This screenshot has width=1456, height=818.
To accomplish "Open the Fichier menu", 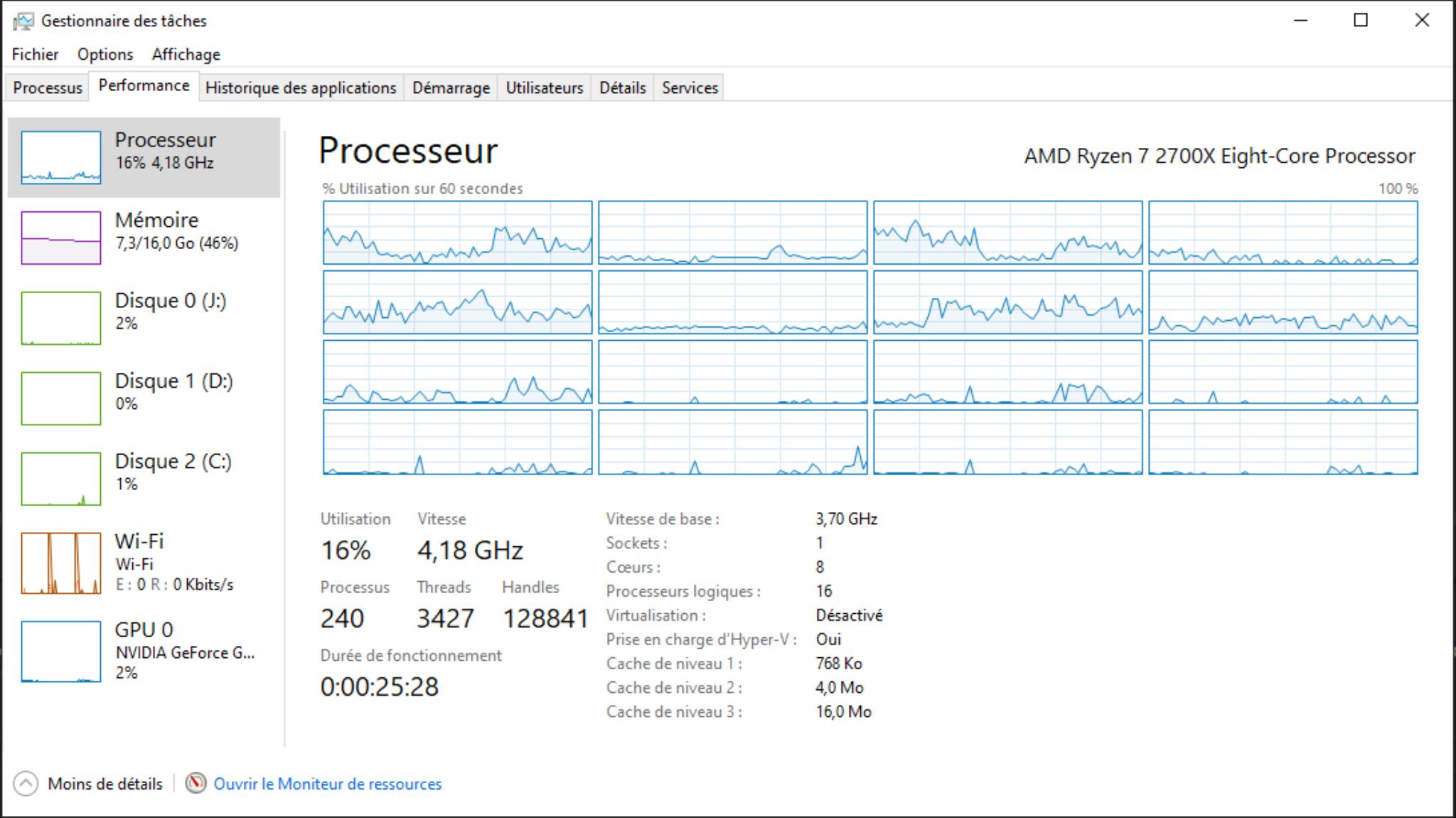I will point(35,55).
